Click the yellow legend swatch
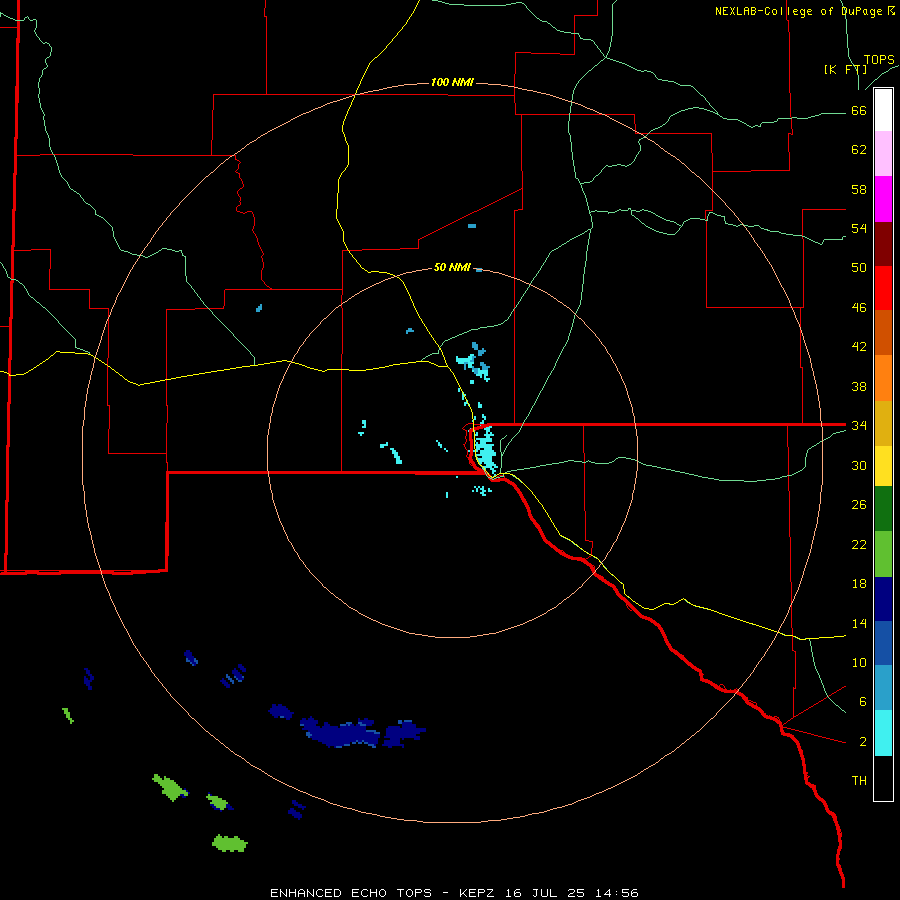The height and width of the screenshot is (900, 900). [883, 466]
